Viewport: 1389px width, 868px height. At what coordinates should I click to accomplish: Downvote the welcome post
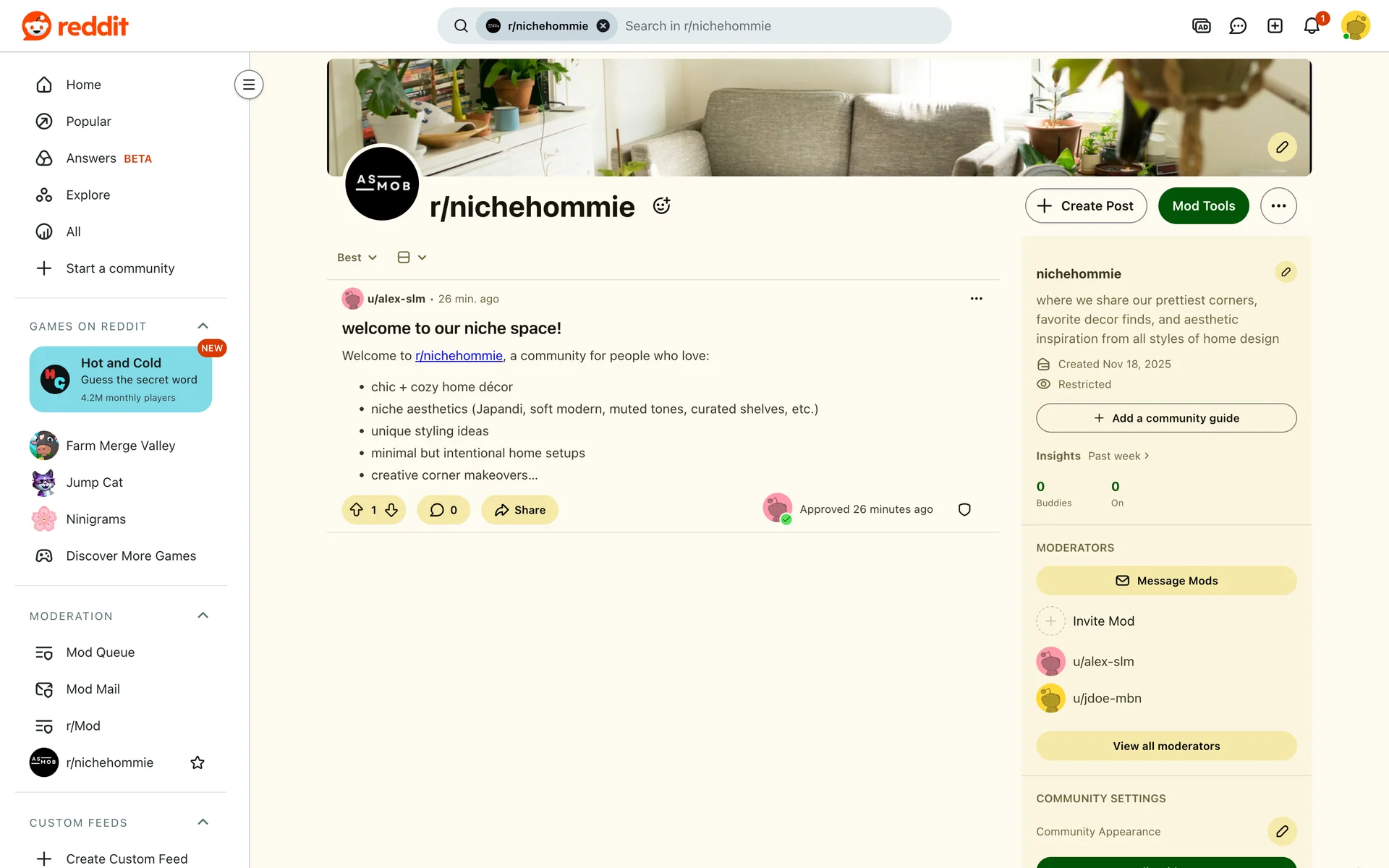click(391, 510)
